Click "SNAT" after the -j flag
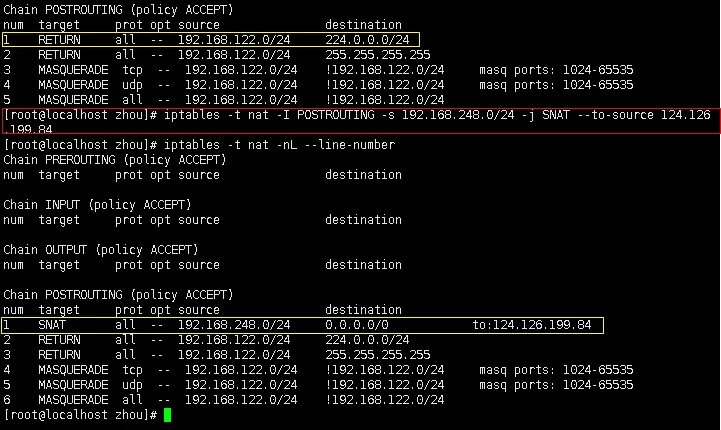Viewport: 721px width, 430px height. pyautogui.click(x=556, y=115)
